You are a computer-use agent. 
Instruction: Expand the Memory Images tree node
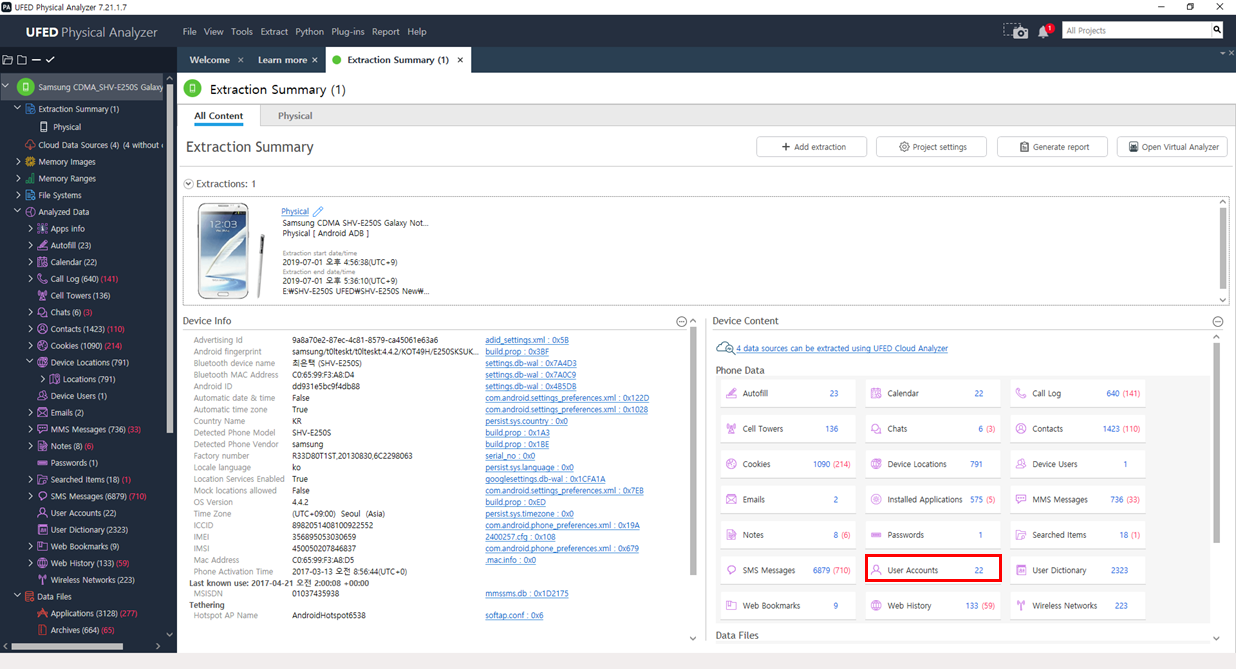click(18, 162)
